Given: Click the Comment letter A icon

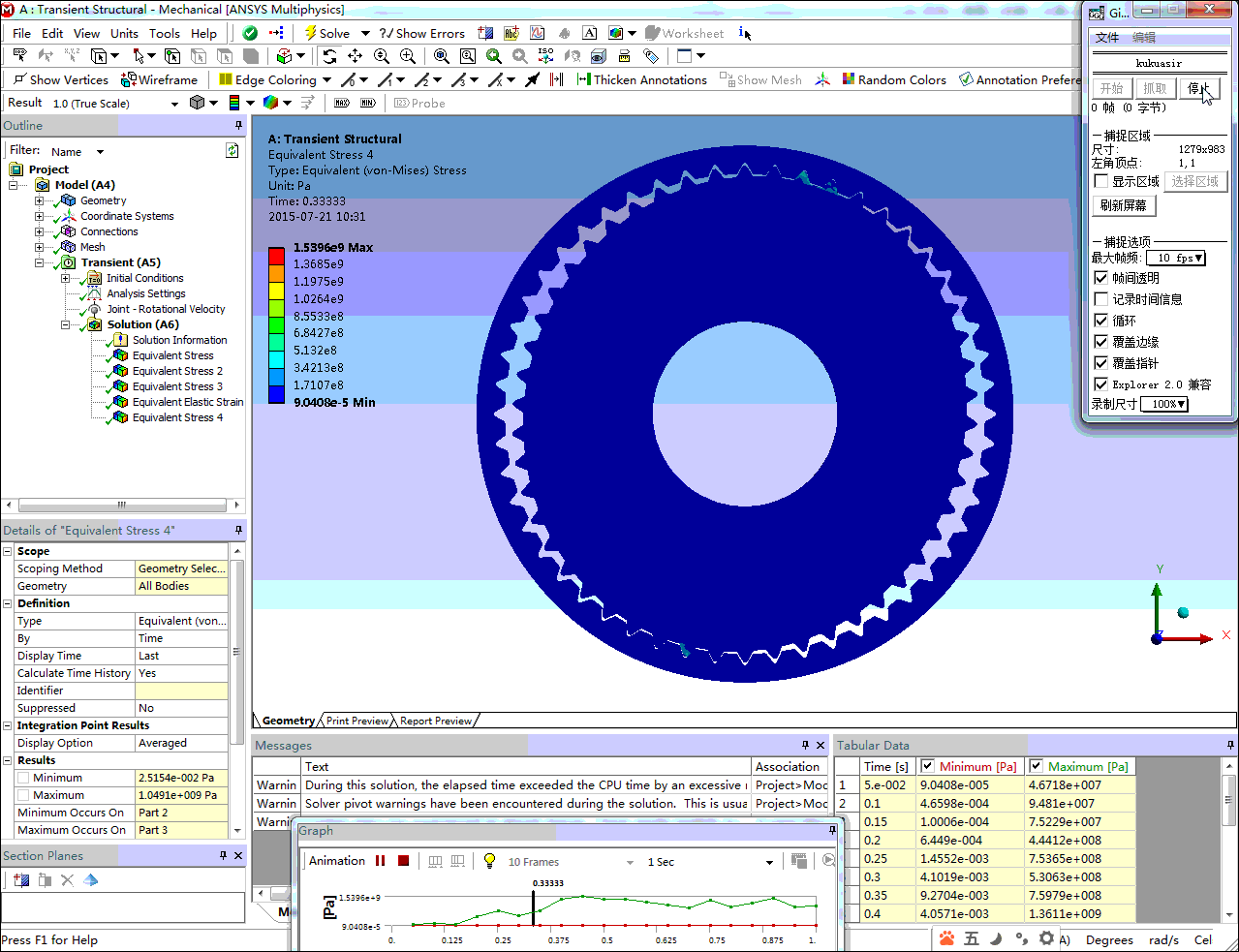Looking at the screenshot, I should [x=589, y=33].
